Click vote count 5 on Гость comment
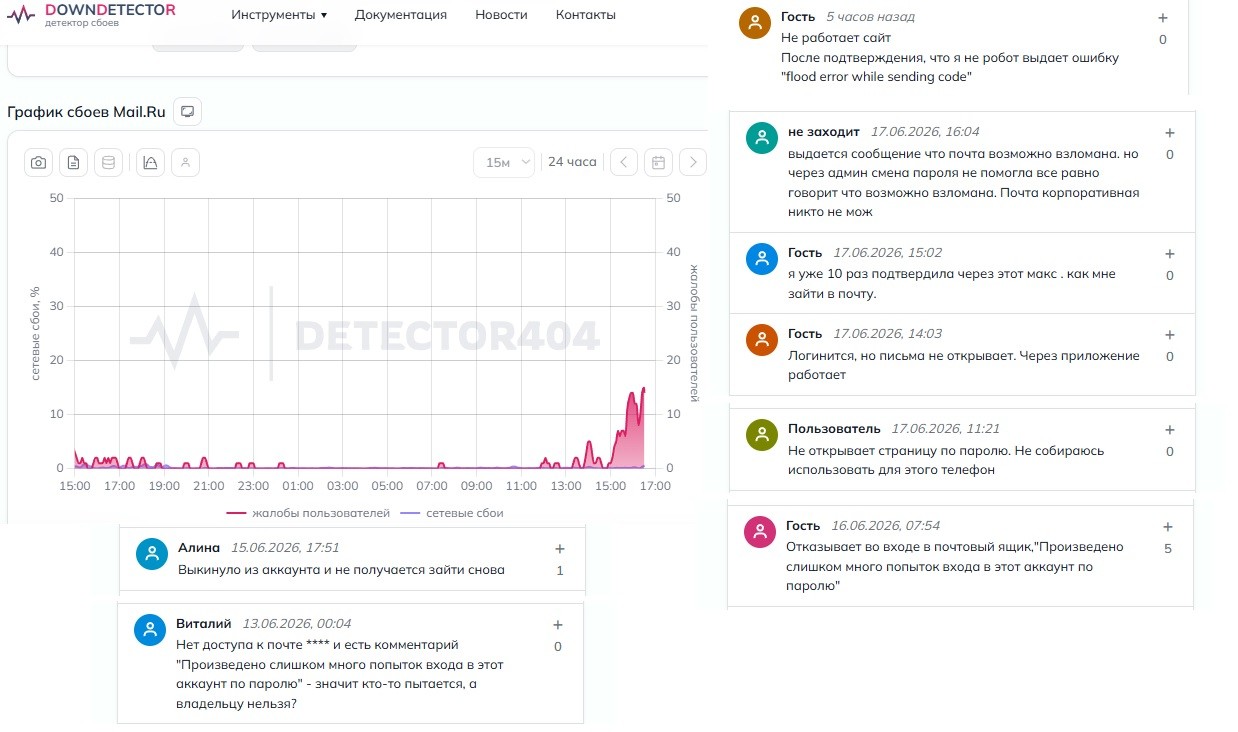Image resolution: width=1238 pixels, height=732 pixels. coord(1167,549)
